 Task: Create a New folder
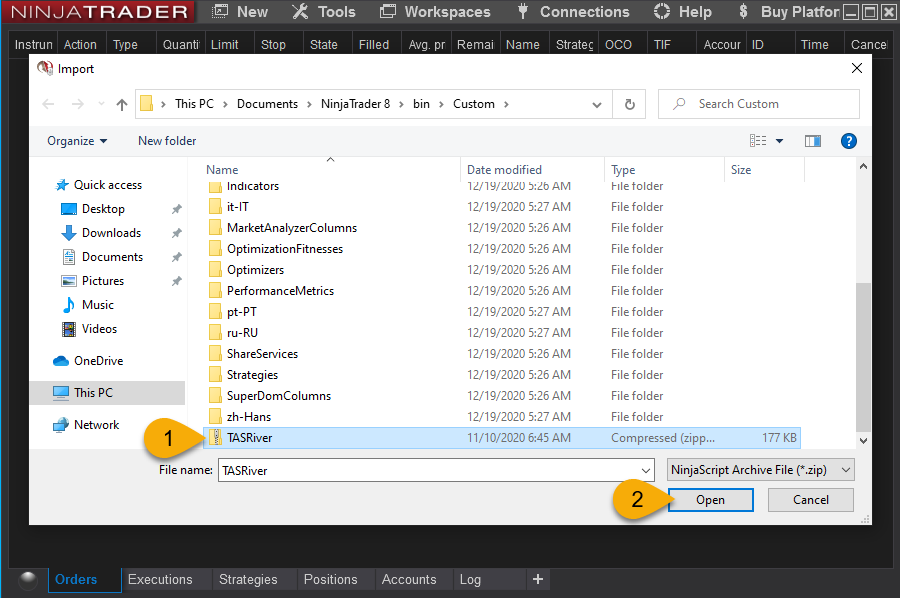pos(167,141)
